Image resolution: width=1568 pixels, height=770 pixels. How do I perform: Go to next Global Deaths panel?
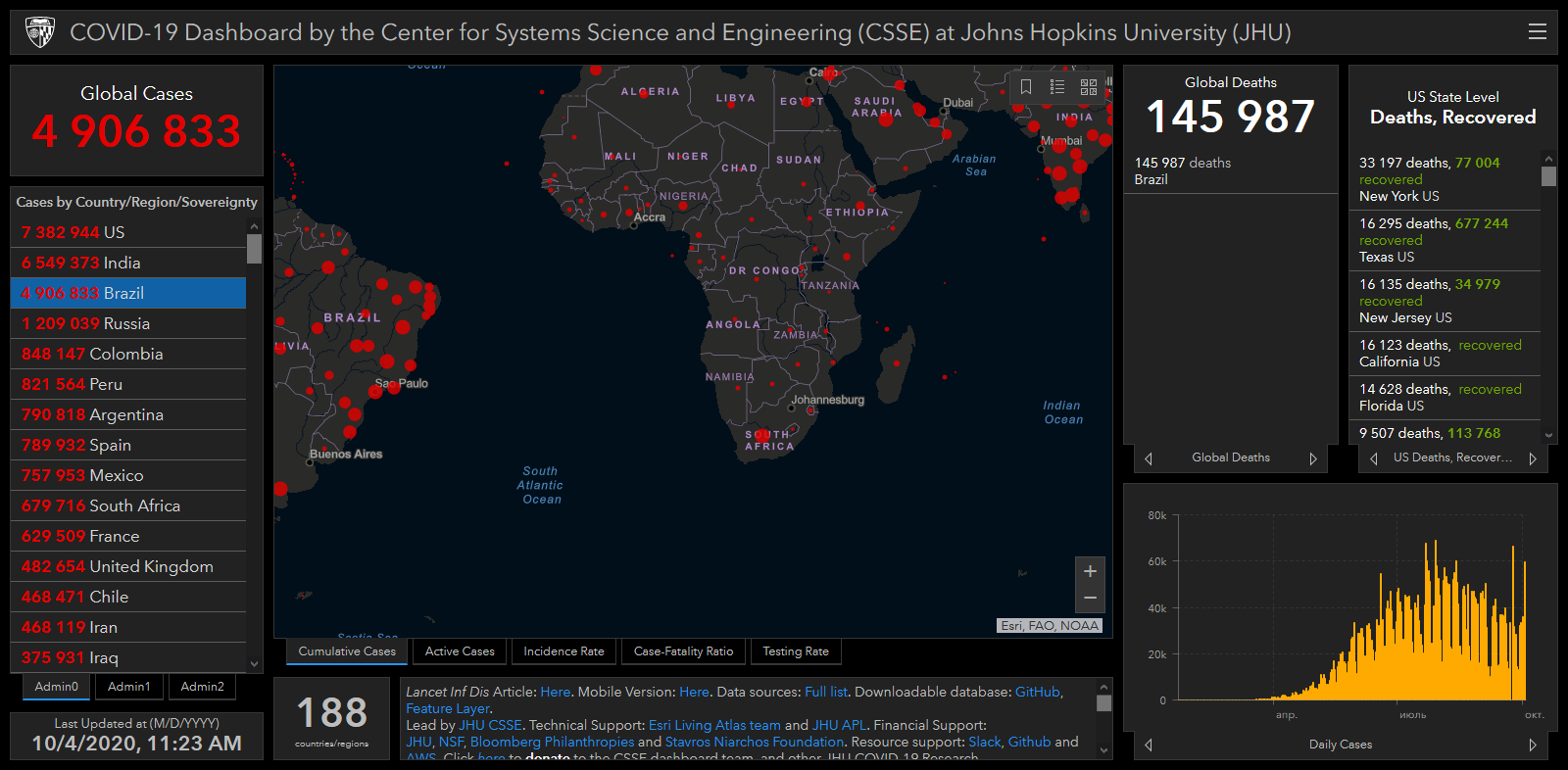click(x=1313, y=458)
